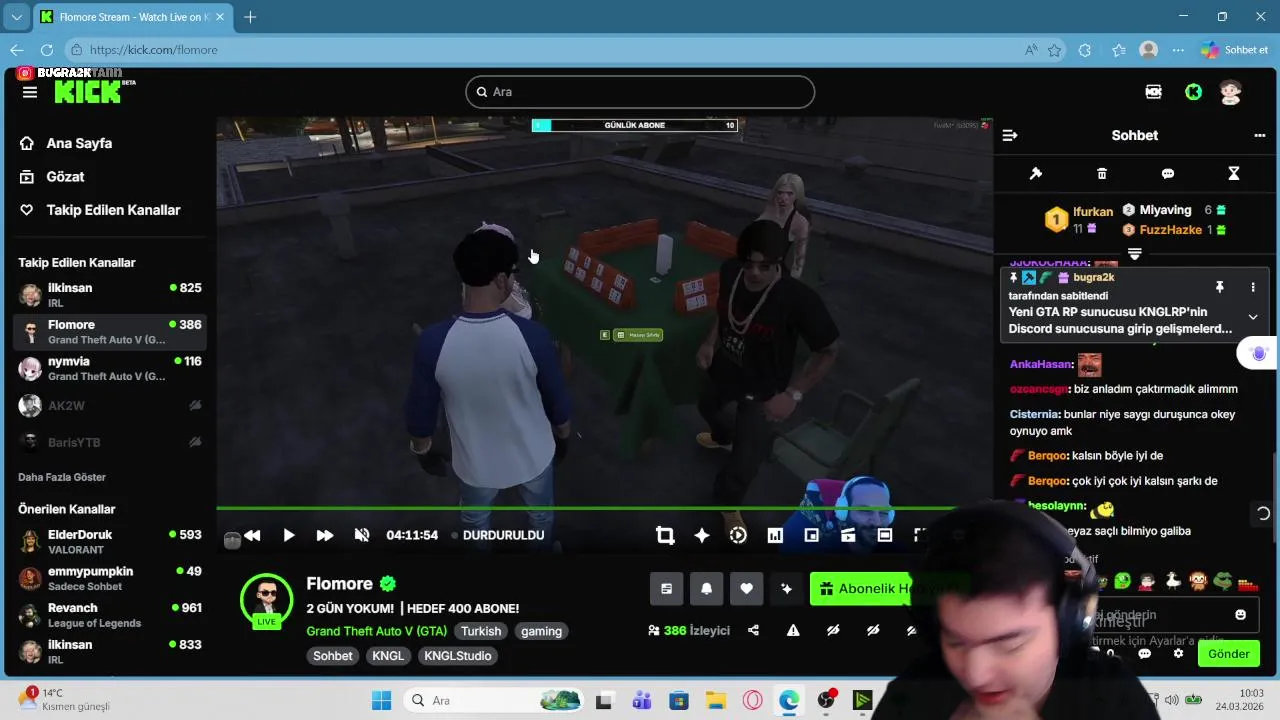Viewport: 1280px width, 720px height.
Task: Open recommended channel ElderDoruk
Action: tap(110, 542)
